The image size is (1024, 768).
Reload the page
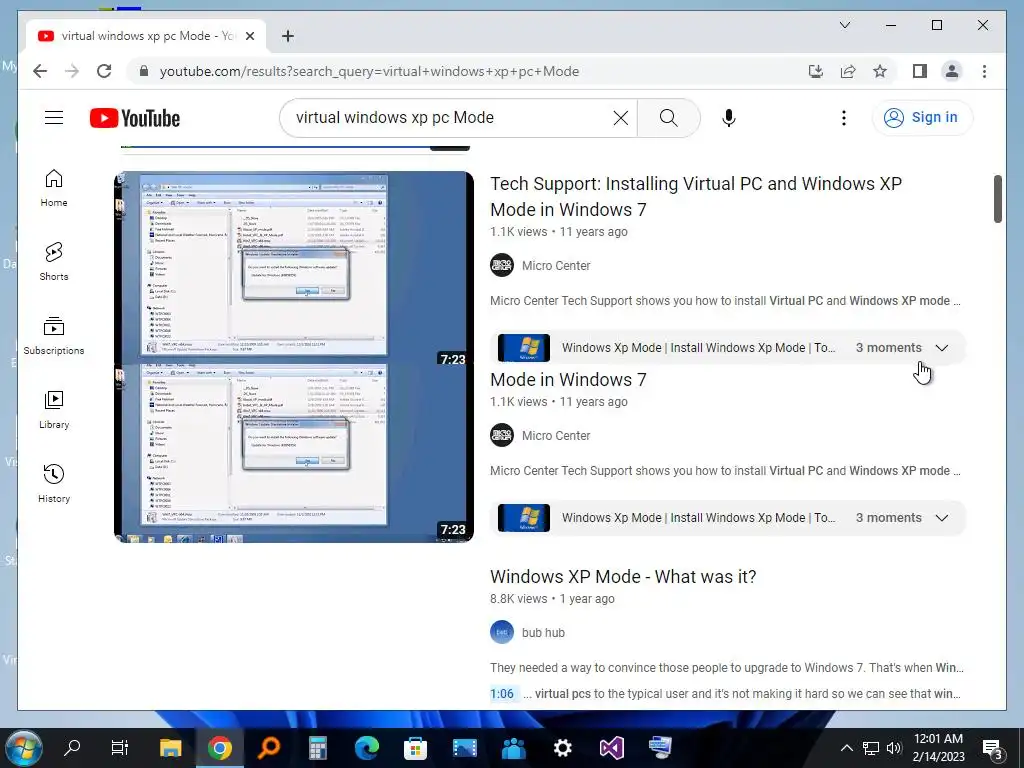[x=104, y=71]
